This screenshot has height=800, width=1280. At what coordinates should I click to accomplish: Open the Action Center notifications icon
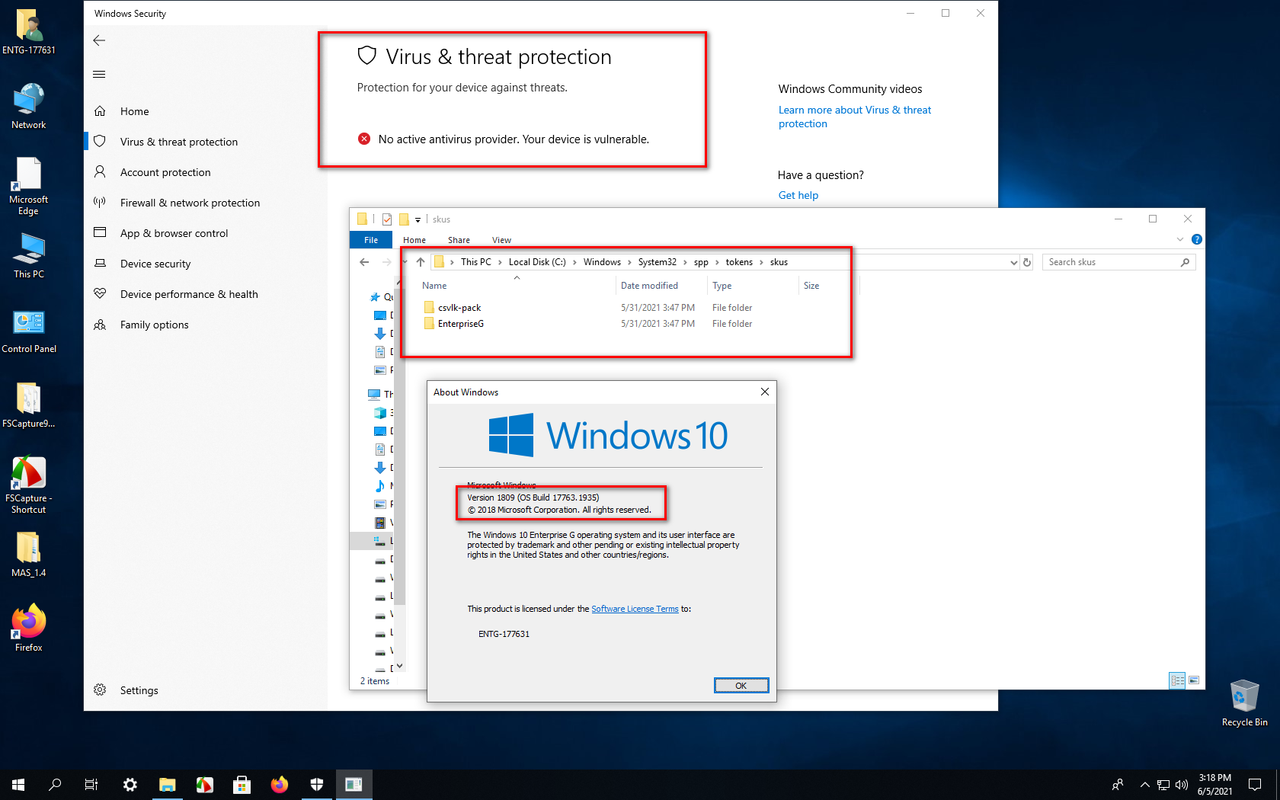1255,785
